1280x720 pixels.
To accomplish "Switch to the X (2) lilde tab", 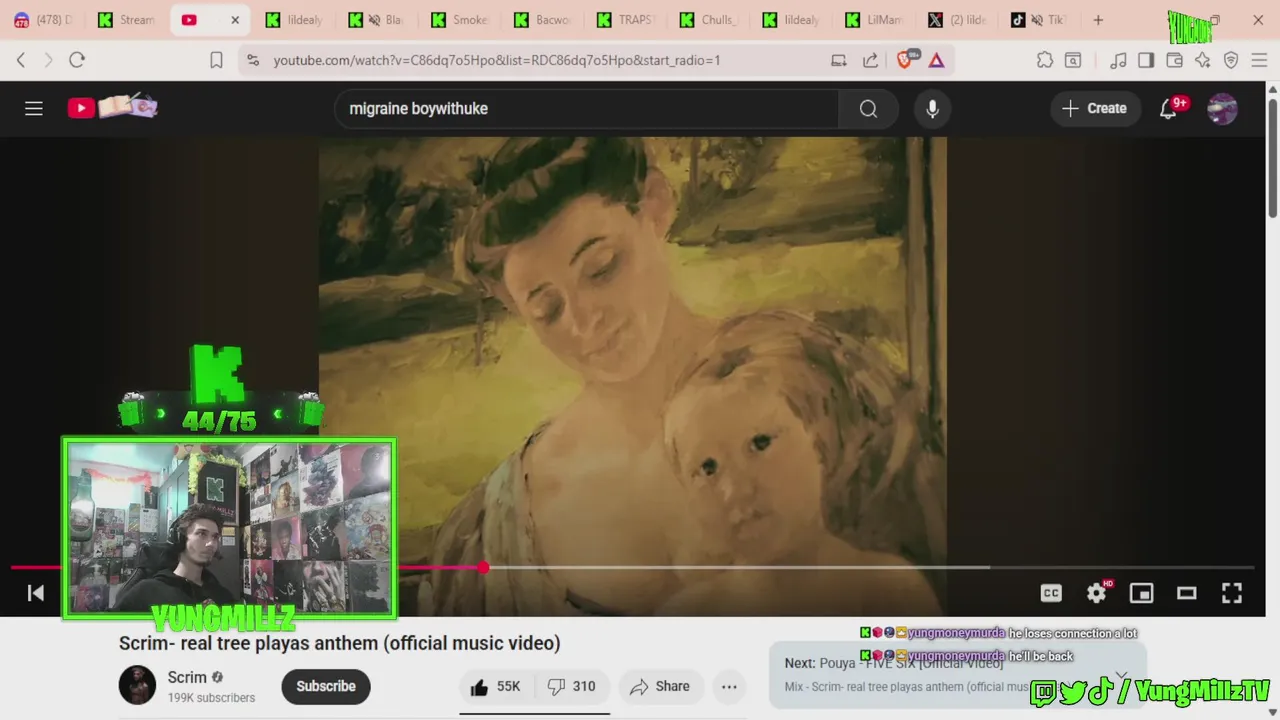I will [956, 20].
